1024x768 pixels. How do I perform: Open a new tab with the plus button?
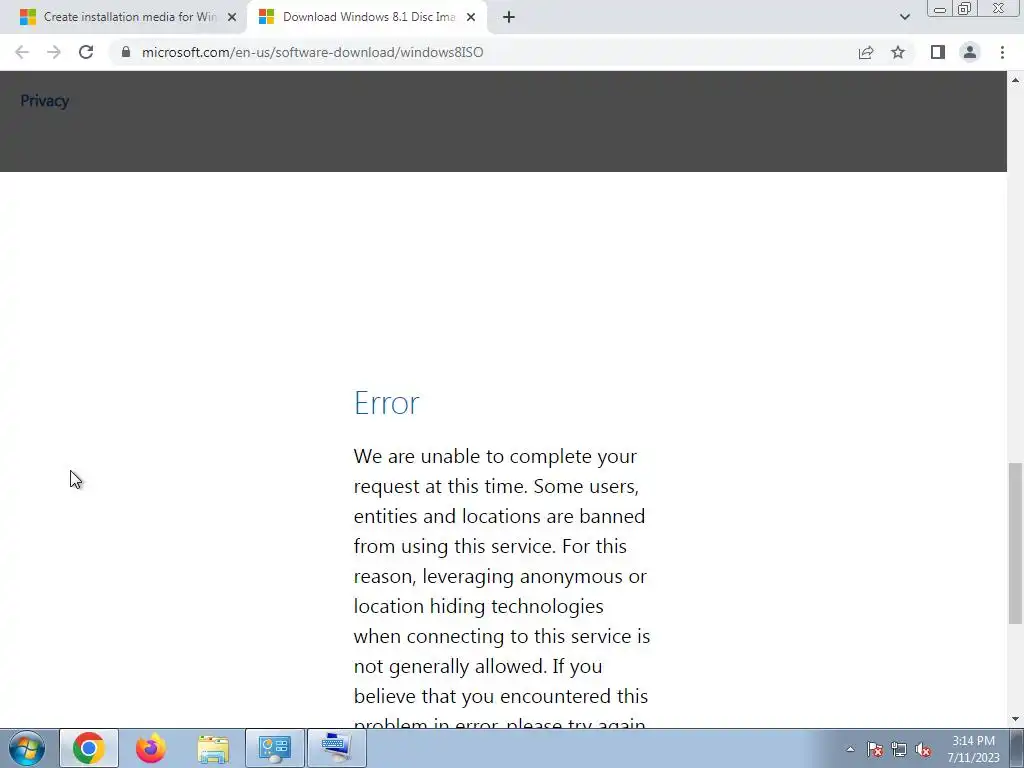[509, 17]
